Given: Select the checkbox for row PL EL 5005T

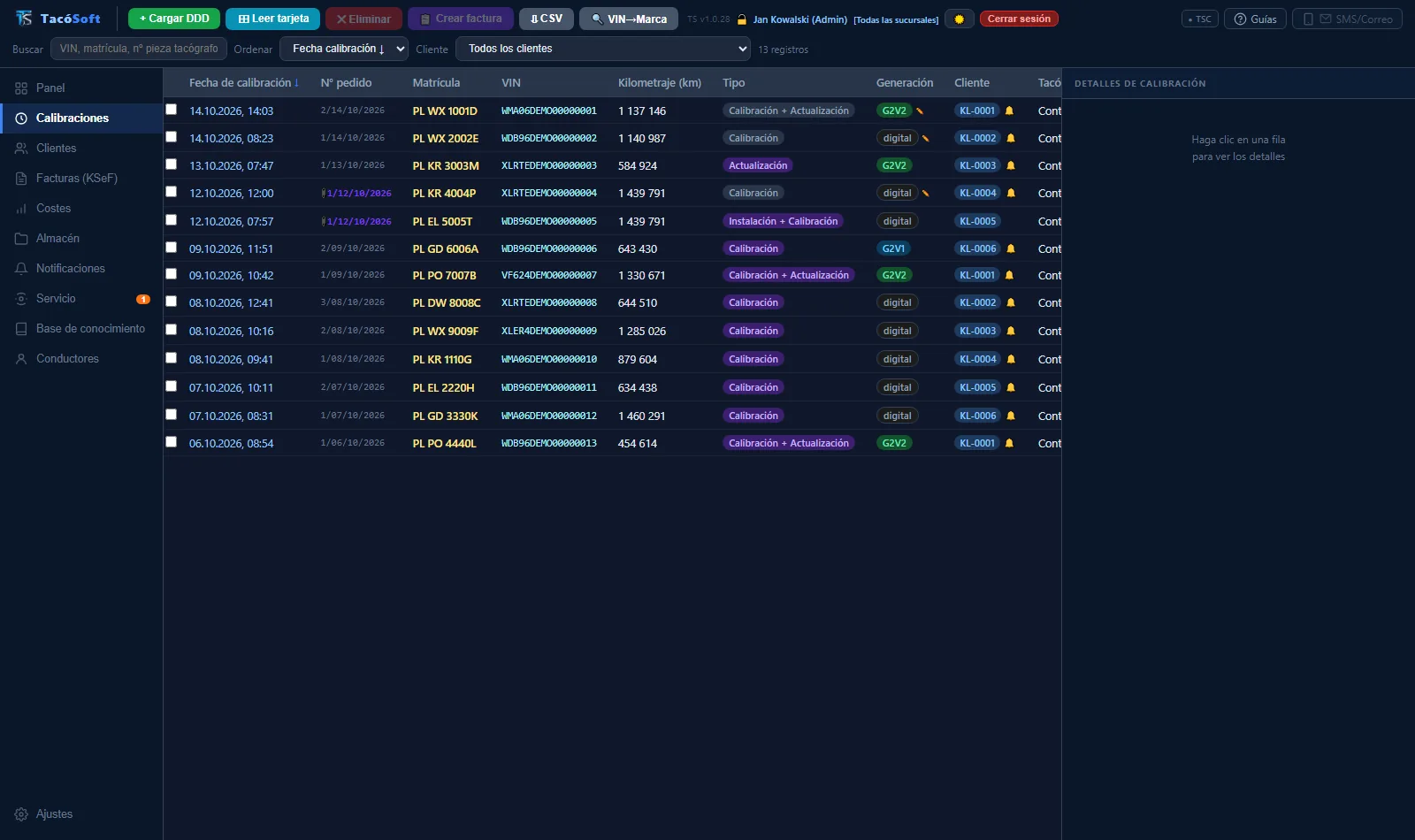Looking at the screenshot, I should click(x=172, y=220).
